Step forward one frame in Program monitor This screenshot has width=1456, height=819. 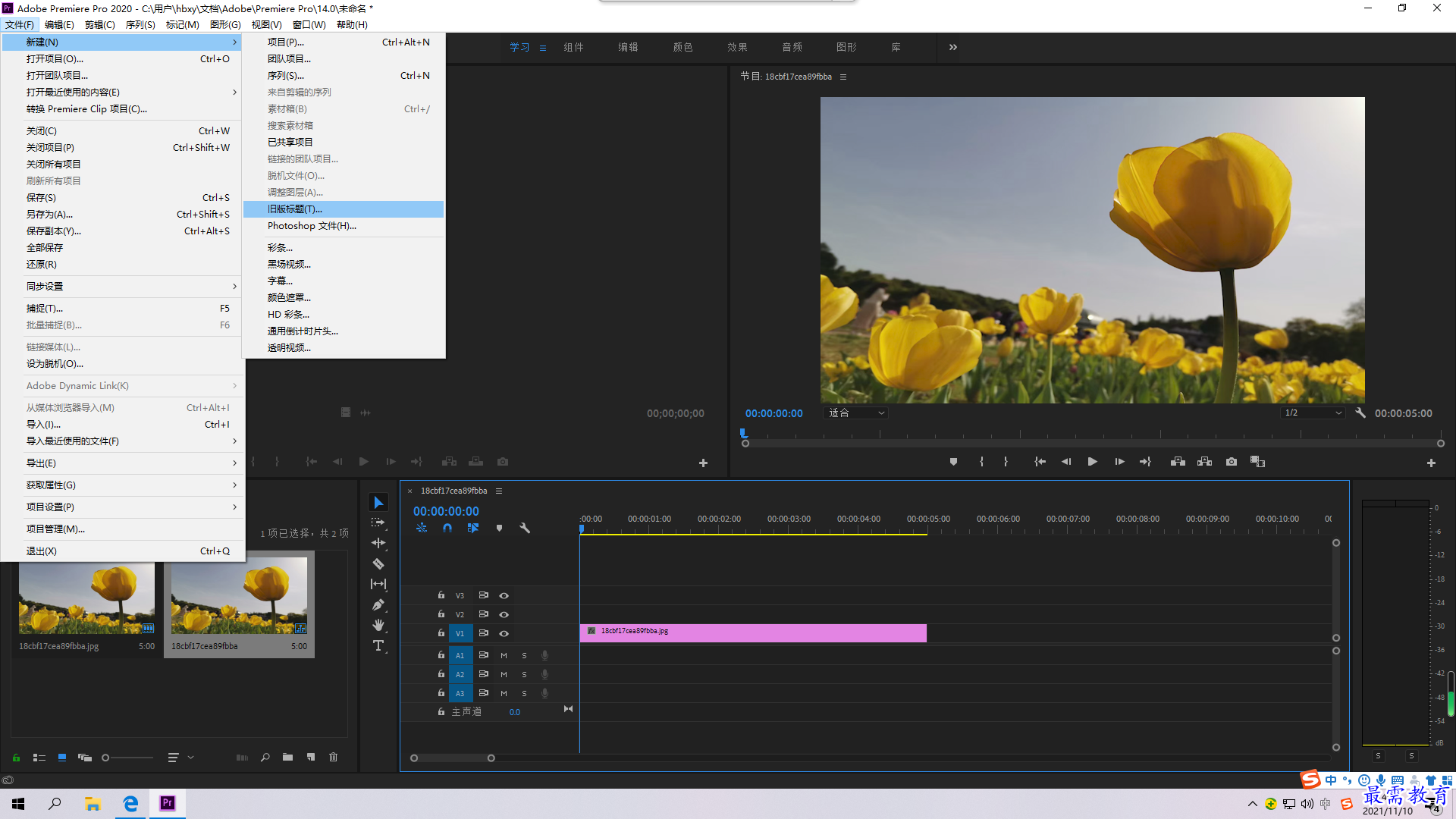pyautogui.click(x=1119, y=462)
